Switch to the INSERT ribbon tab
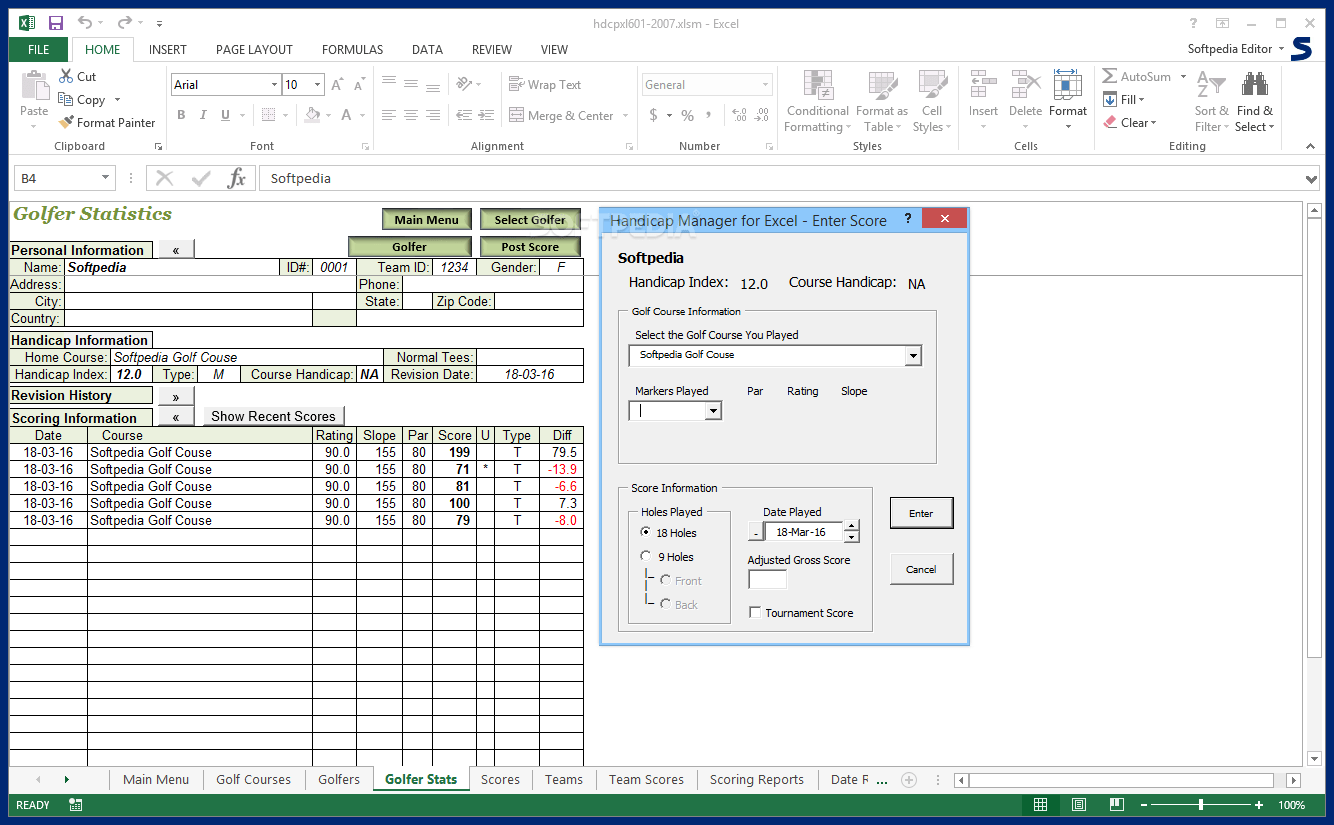Viewport: 1334px width, 825px height. (168, 49)
